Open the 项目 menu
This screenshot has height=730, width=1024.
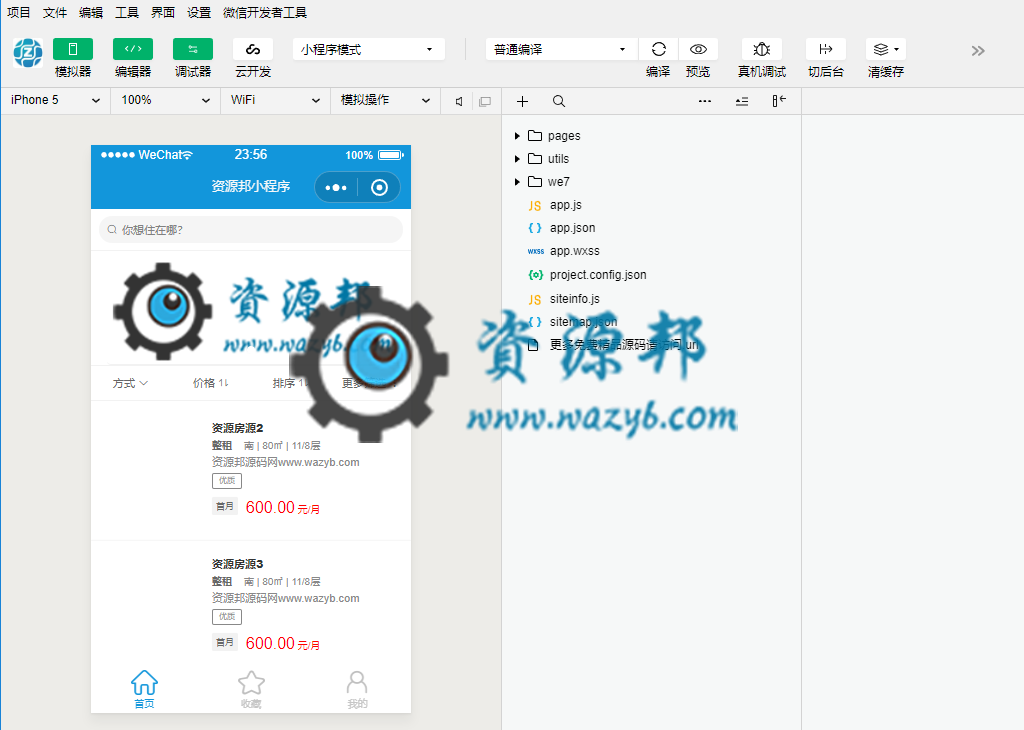pos(18,12)
